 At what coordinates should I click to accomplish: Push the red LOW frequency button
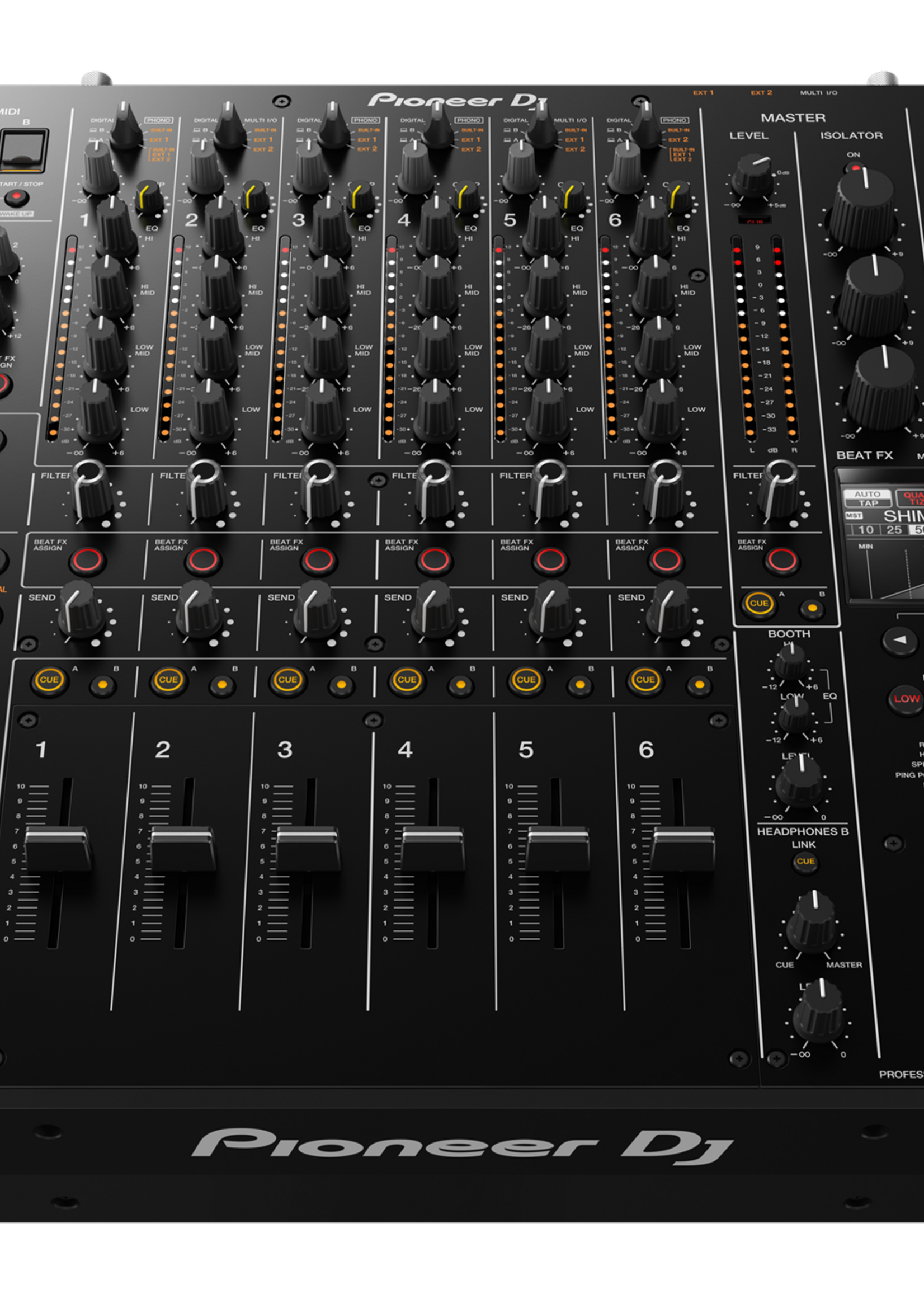click(906, 699)
